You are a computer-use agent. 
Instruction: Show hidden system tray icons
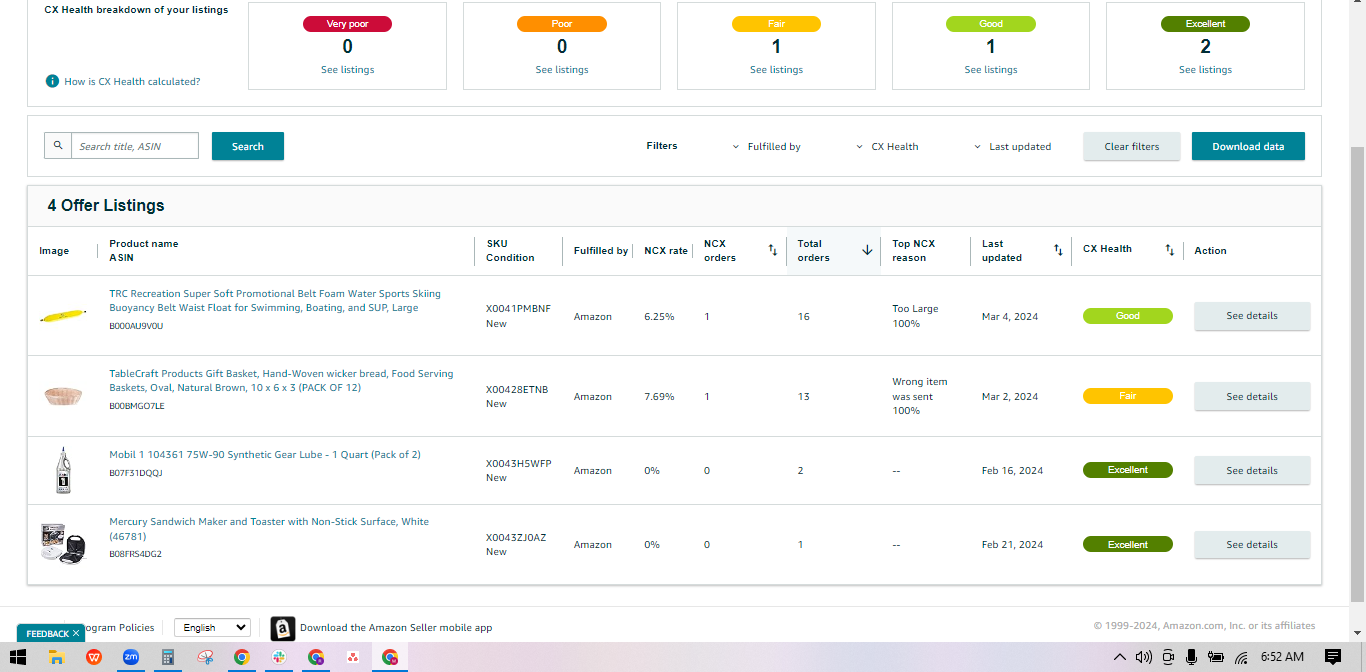coord(1119,657)
